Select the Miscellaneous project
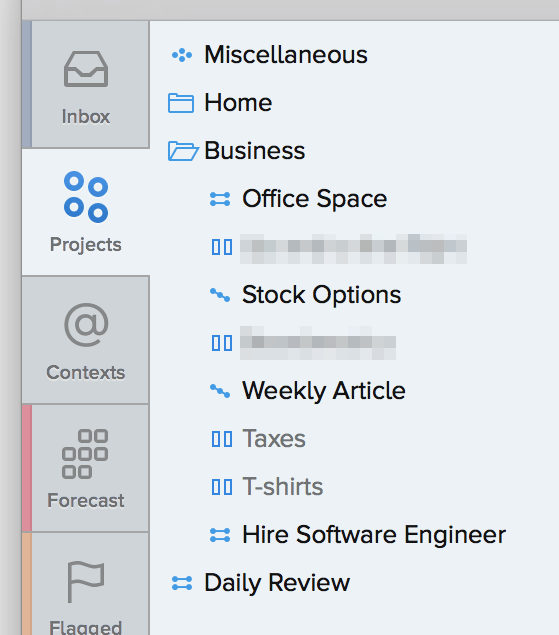This screenshot has height=635, width=559. click(286, 55)
